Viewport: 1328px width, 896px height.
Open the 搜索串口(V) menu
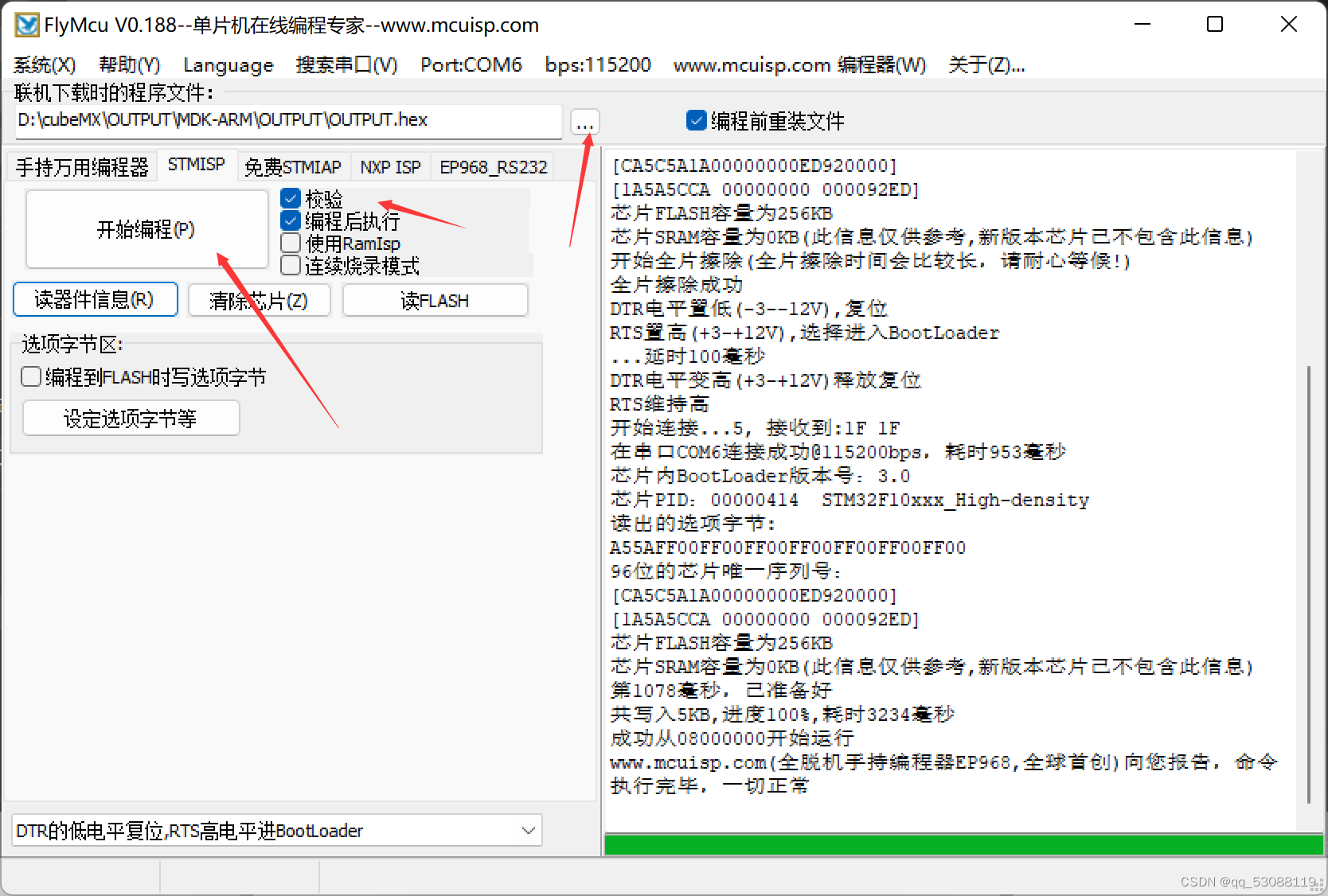(346, 65)
